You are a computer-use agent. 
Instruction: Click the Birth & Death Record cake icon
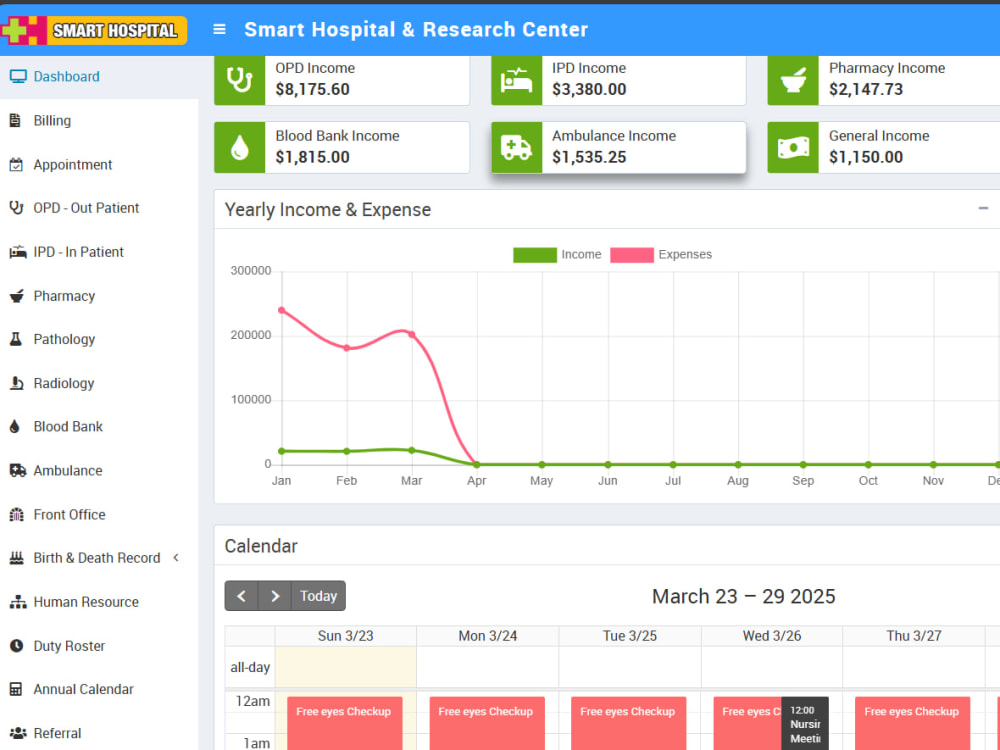[x=17, y=558]
